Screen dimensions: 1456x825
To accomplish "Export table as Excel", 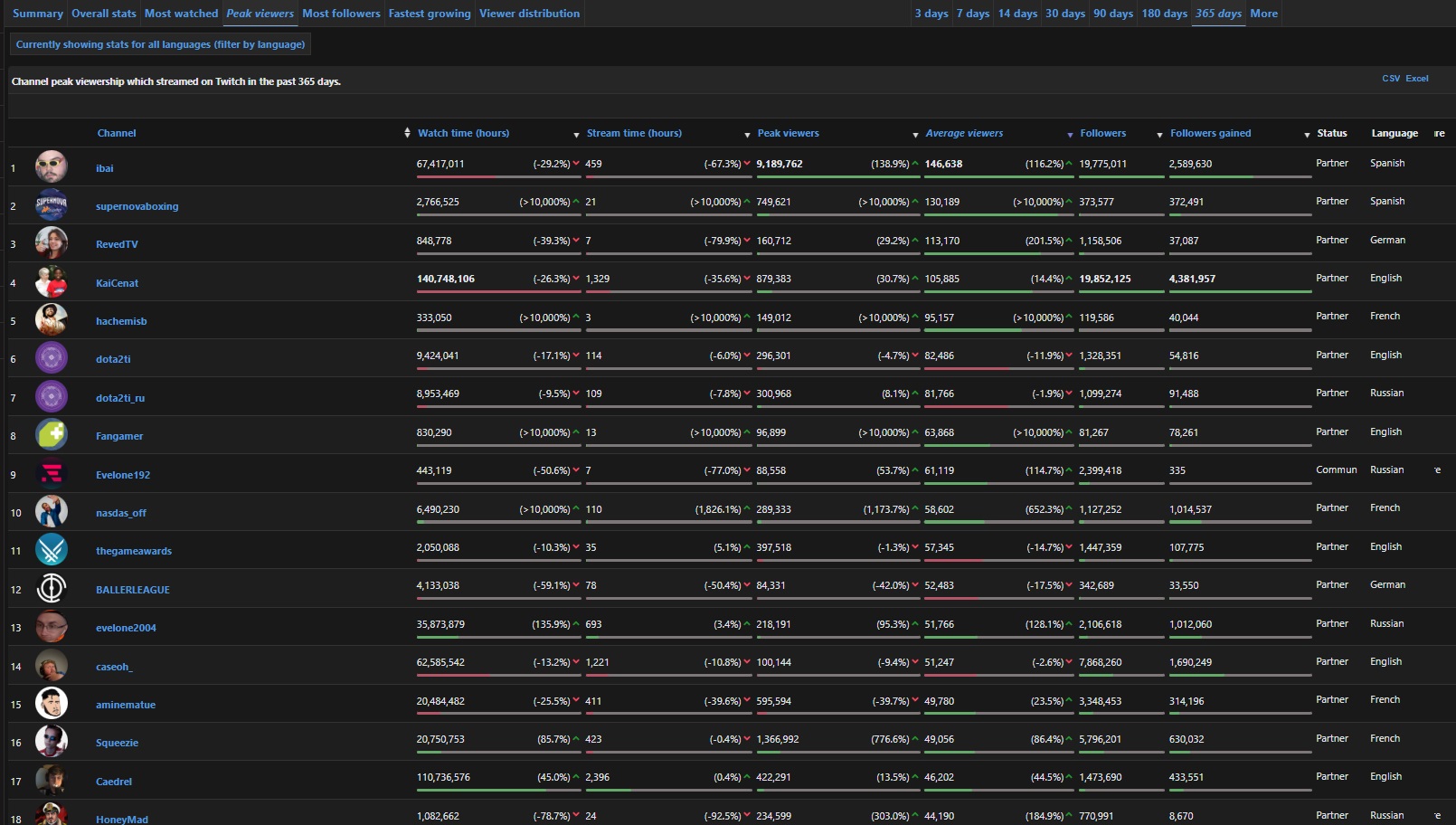I will point(1417,79).
